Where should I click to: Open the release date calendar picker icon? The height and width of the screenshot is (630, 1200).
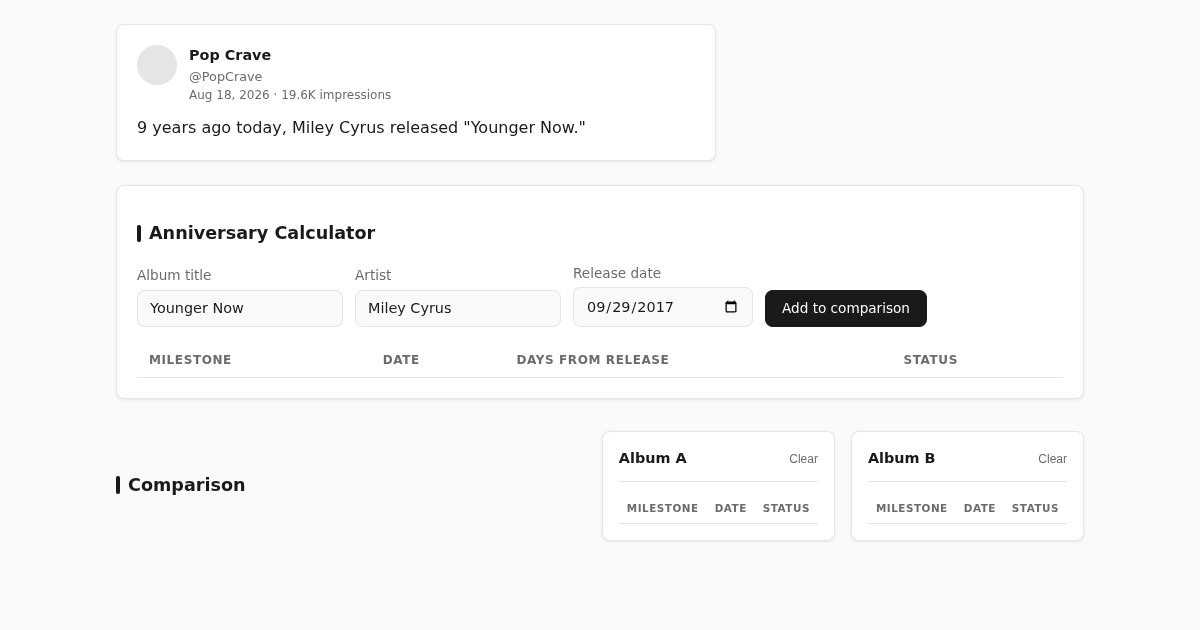731,307
